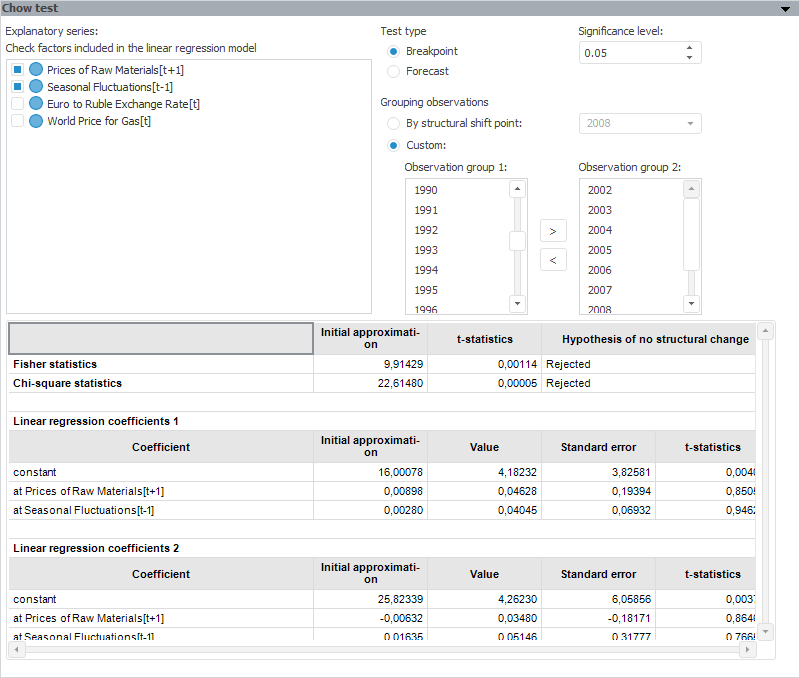Open the structural shift point year dropdown
This screenshot has width=800, height=678.
689,124
